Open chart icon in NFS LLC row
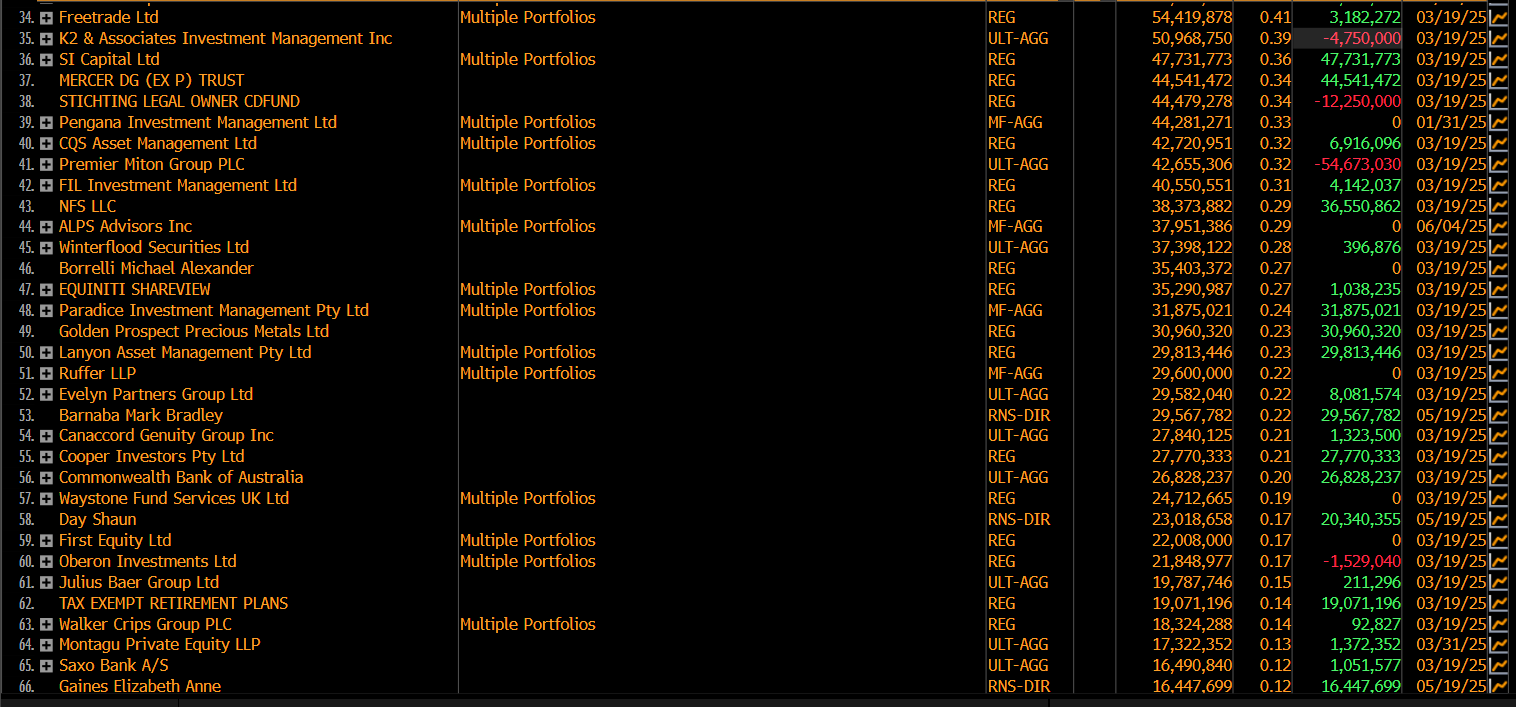 [1498, 206]
